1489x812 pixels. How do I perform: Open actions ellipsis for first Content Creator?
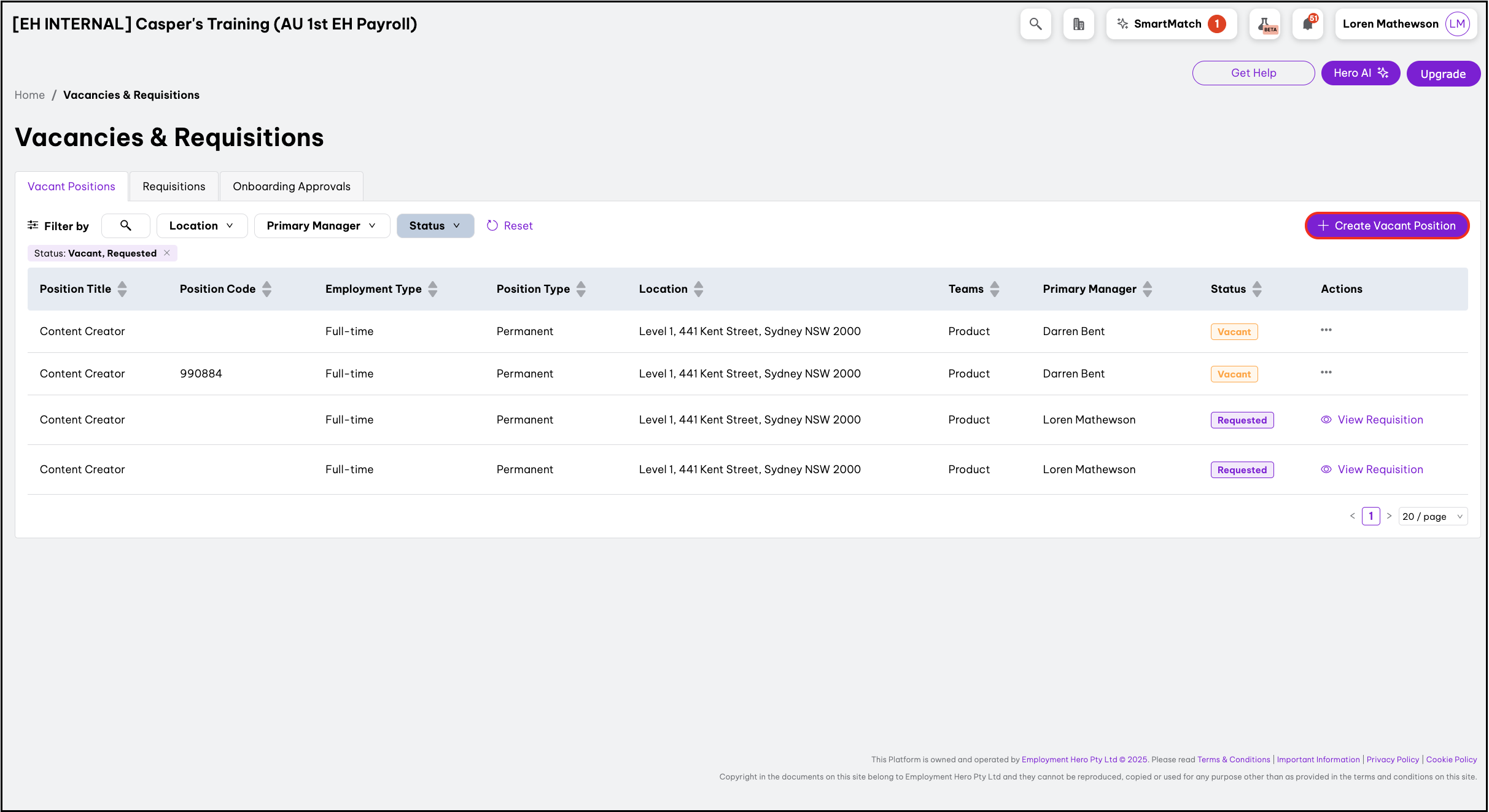pos(1326,330)
